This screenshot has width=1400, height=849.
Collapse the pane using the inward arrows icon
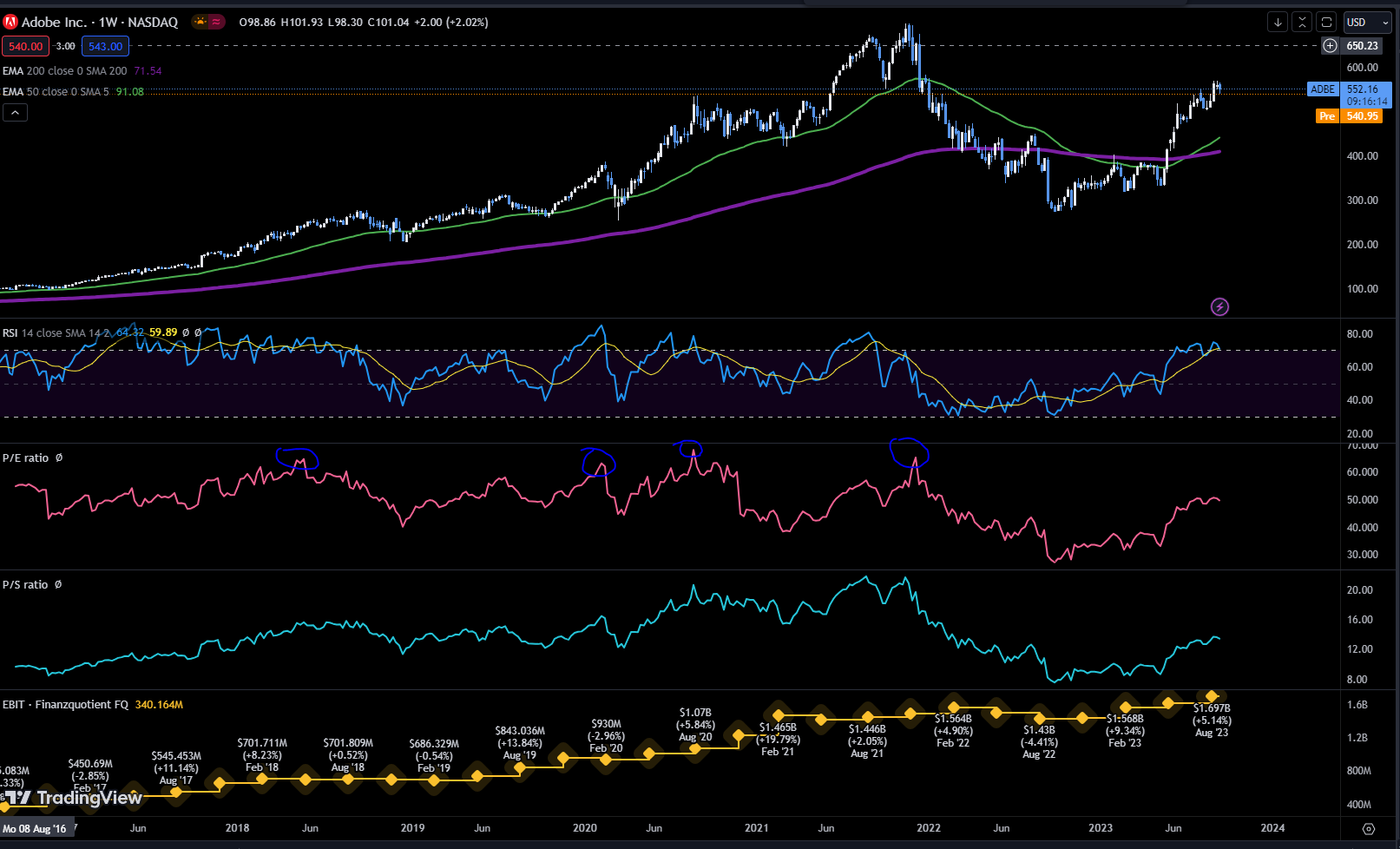coord(1302,23)
